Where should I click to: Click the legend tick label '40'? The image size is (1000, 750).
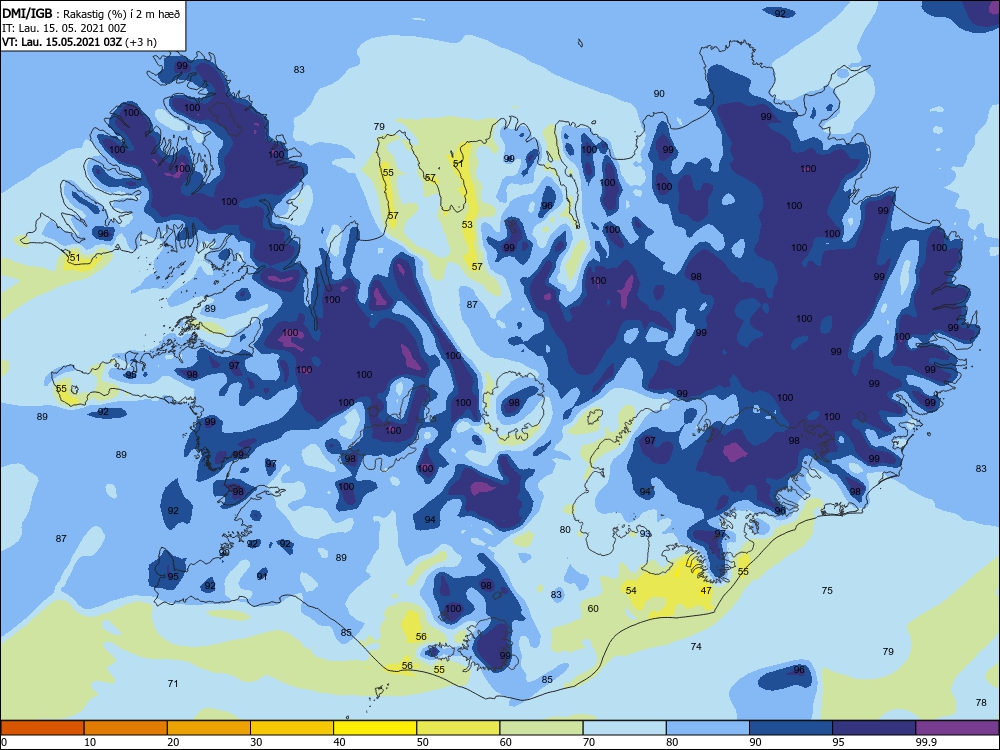[339, 742]
